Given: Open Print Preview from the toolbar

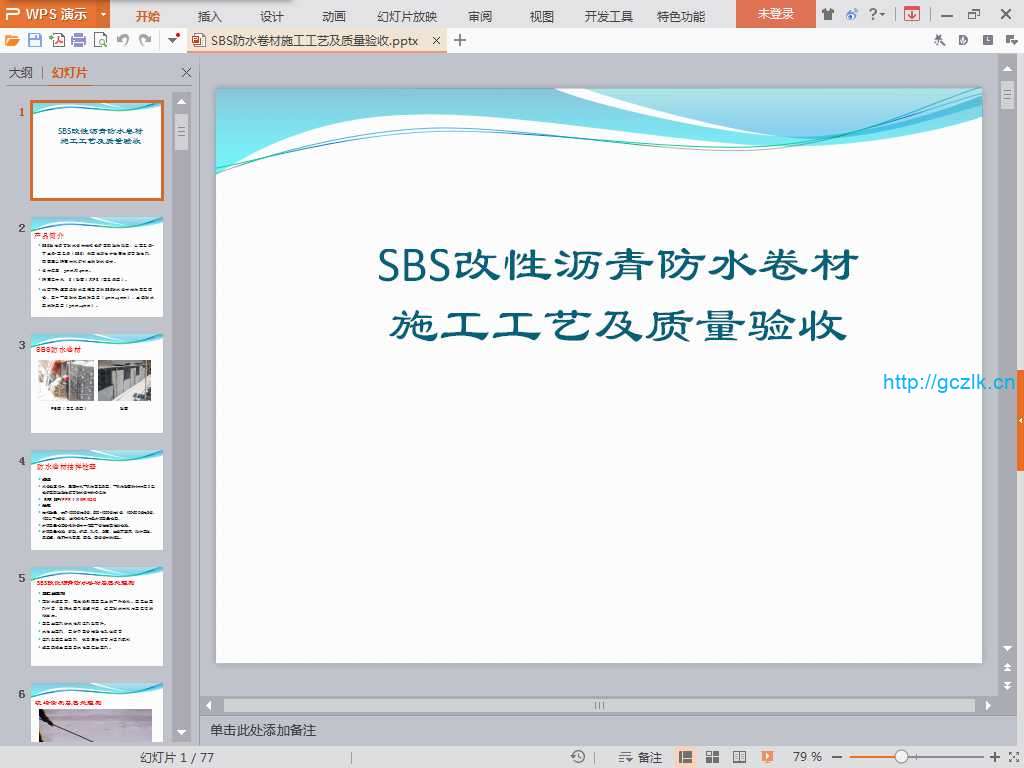Looking at the screenshot, I should (100, 40).
